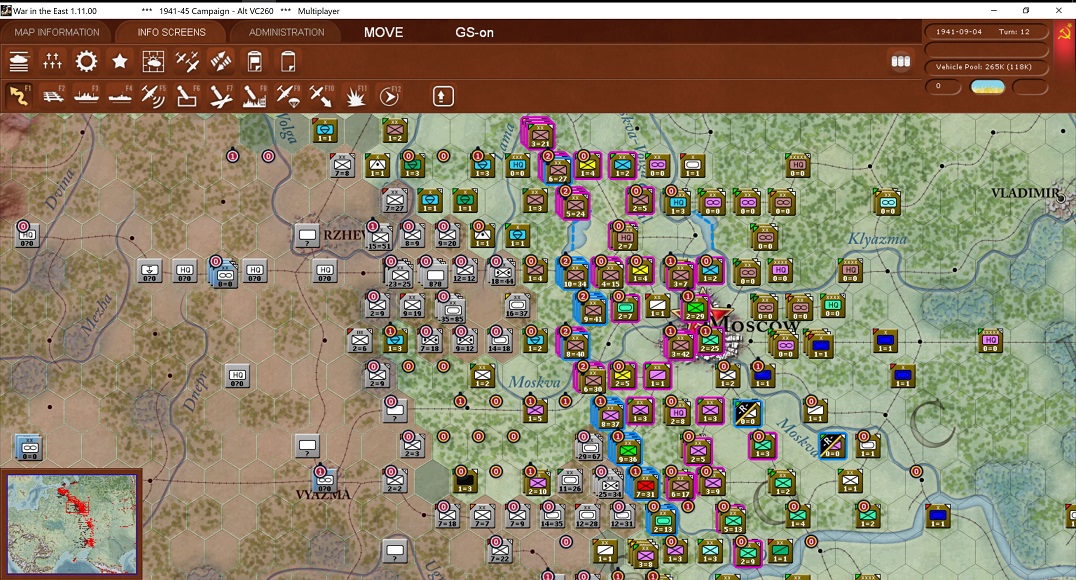The width and height of the screenshot is (1076, 580).
Task: Select the red Soviet unit labeled 7=31
Action: pos(645,483)
